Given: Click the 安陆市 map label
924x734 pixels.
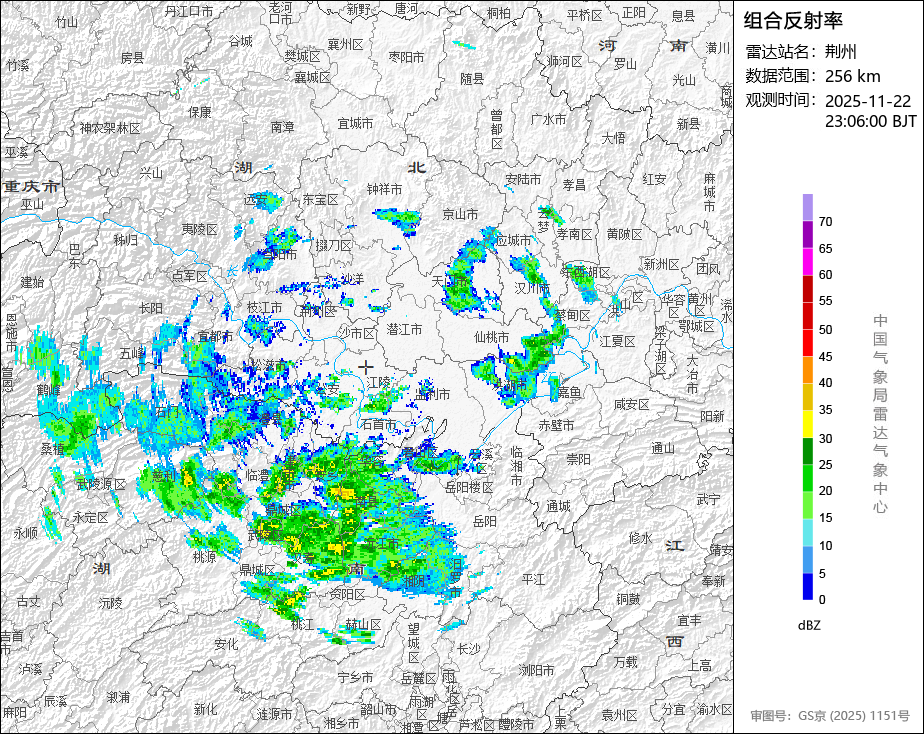Looking at the screenshot, I should click(x=523, y=179).
